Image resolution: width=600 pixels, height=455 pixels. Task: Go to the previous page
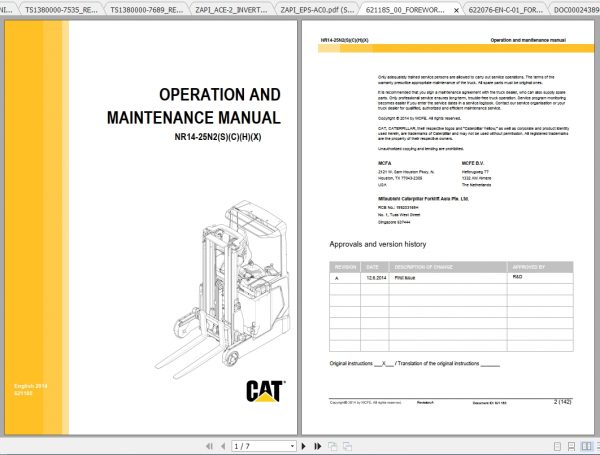[x=223, y=446]
